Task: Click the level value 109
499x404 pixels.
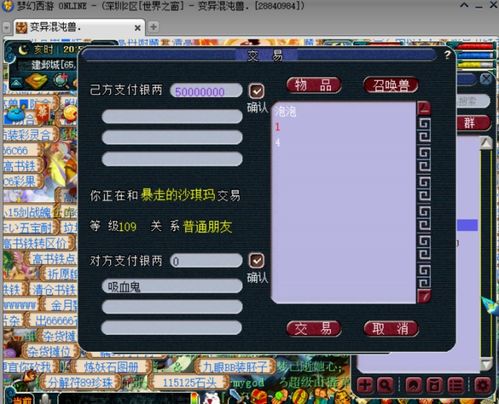Action: (x=128, y=227)
